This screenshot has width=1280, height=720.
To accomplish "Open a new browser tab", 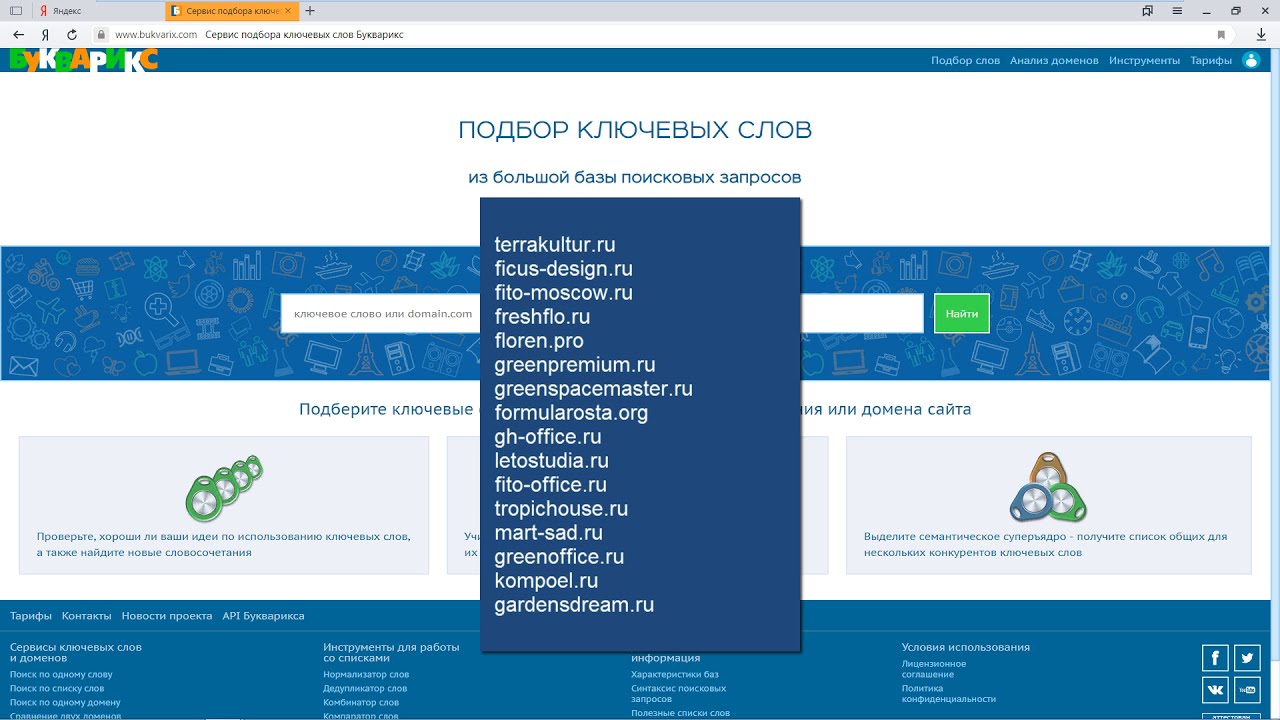I will pos(310,11).
